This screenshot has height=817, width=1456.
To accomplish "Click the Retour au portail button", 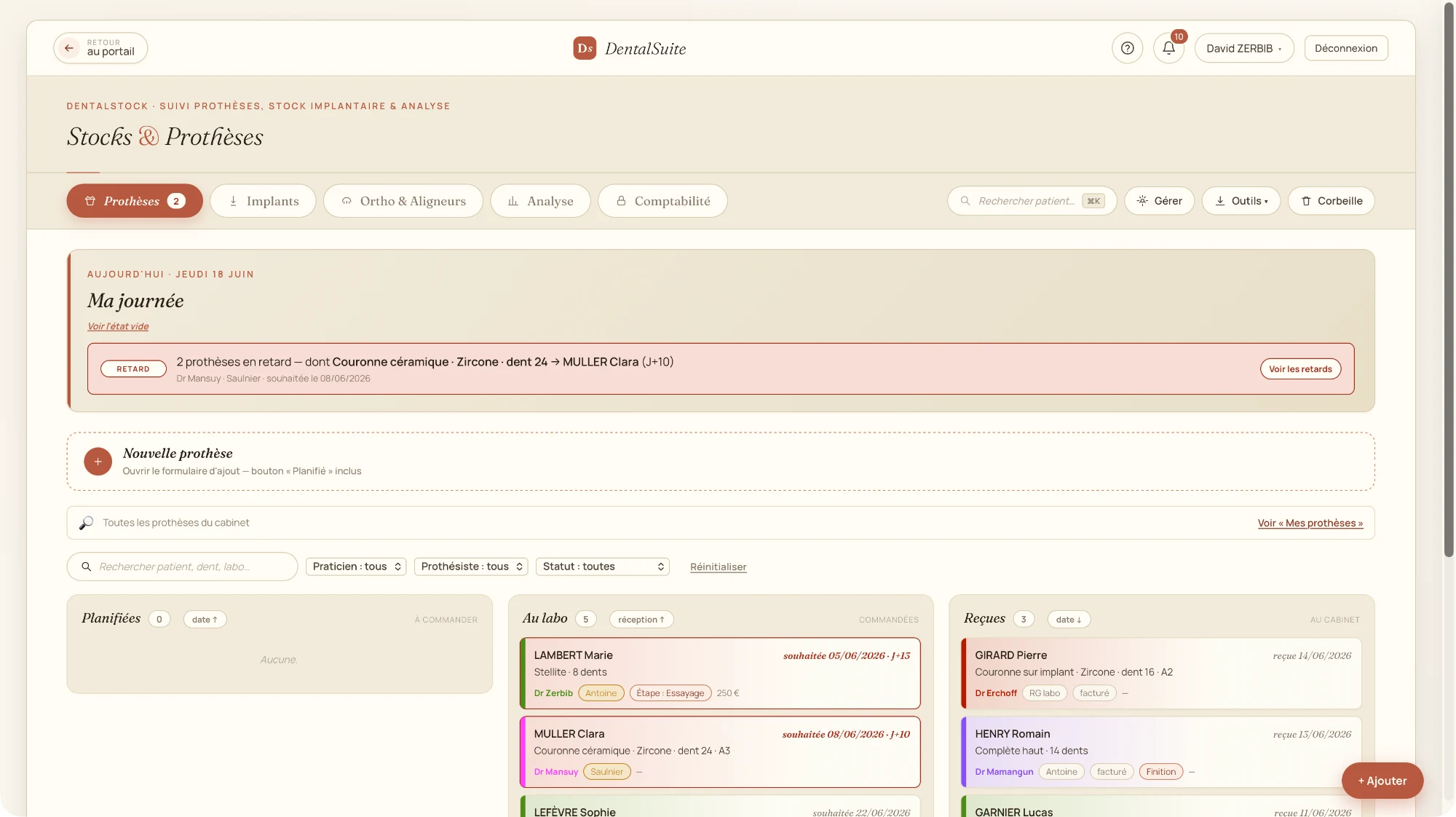I will point(100,48).
